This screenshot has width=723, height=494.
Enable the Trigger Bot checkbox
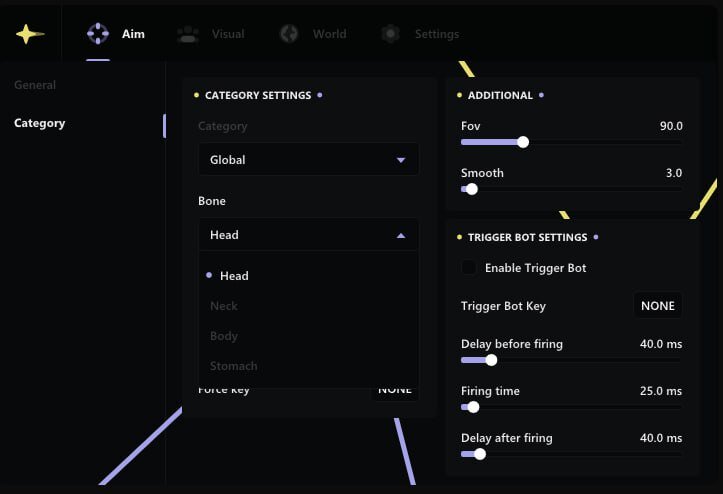[x=468, y=268]
